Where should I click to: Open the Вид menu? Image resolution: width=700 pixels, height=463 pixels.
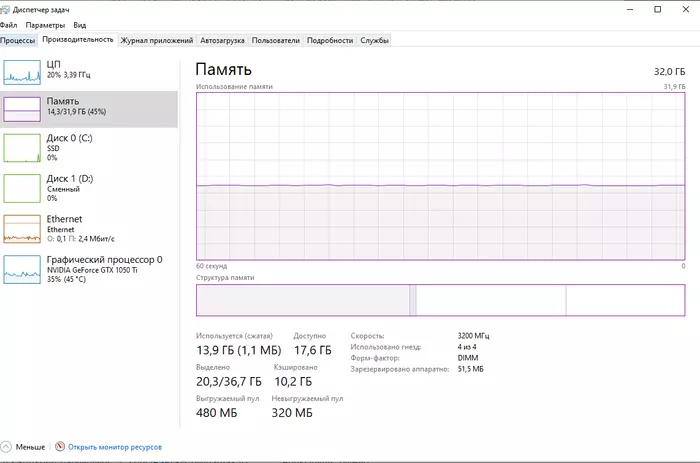[80, 24]
